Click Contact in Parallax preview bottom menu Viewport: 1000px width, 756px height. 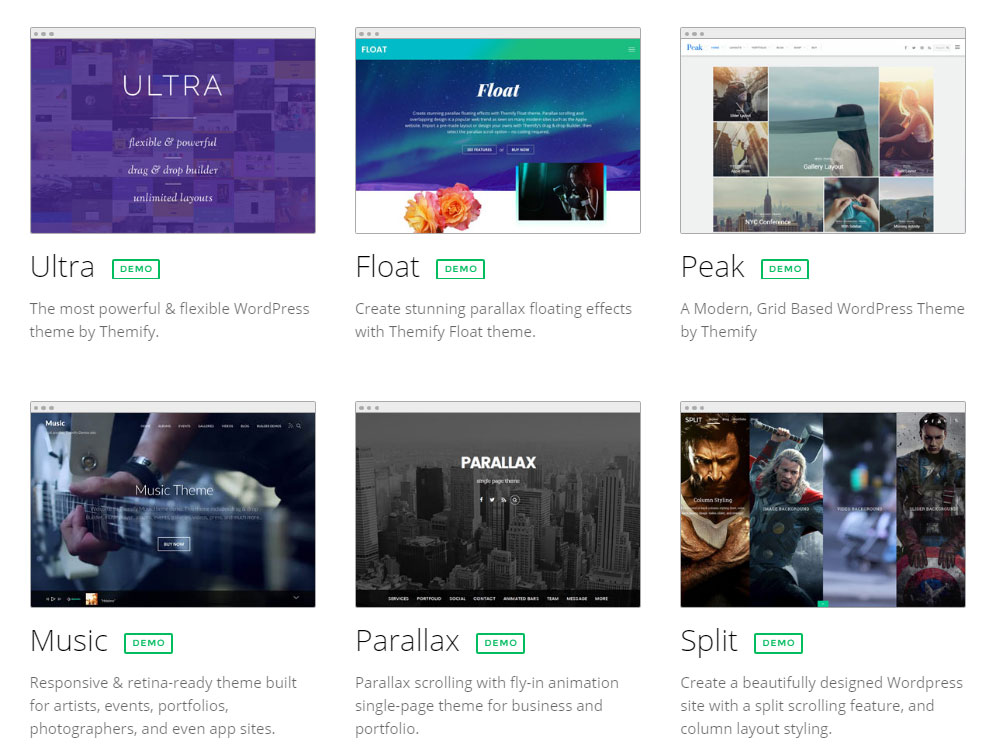tap(484, 598)
